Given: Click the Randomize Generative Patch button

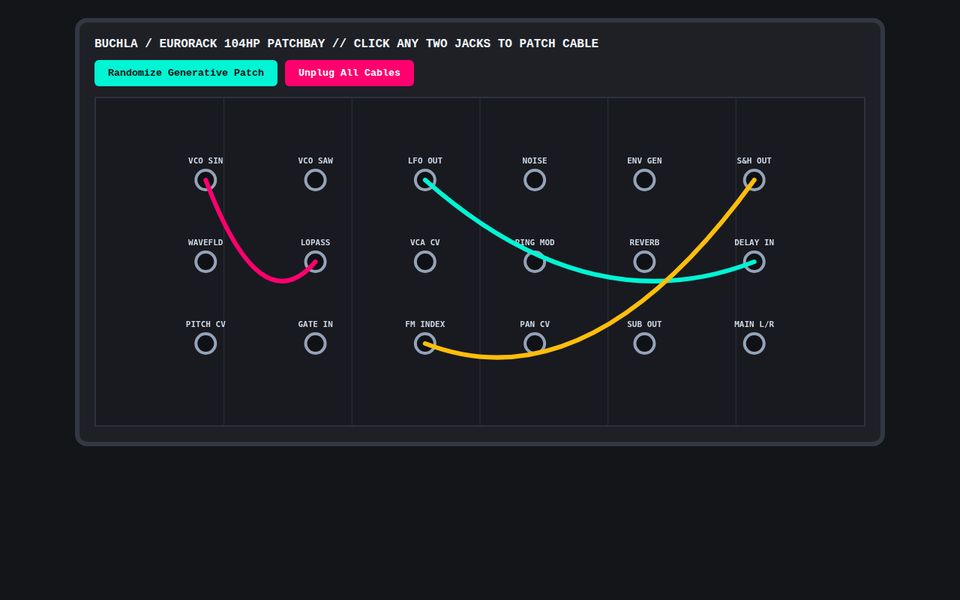Looking at the screenshot, I should pyautogui.click(x=186, y=73).
